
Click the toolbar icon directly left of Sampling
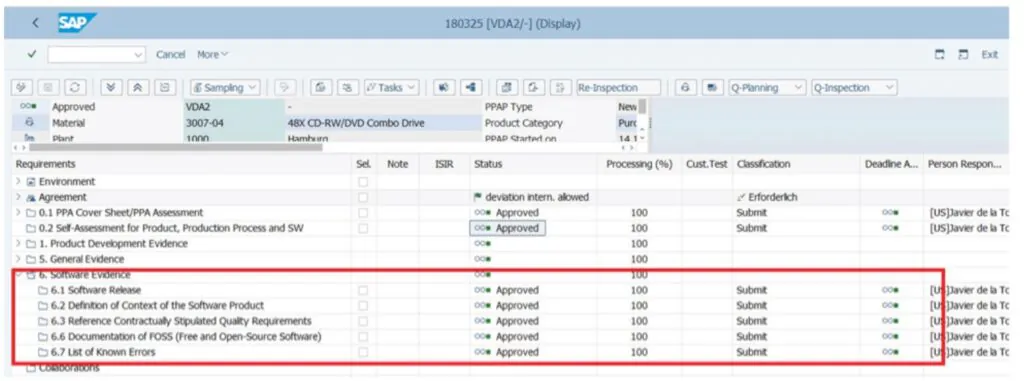click(x=165, y=88)
